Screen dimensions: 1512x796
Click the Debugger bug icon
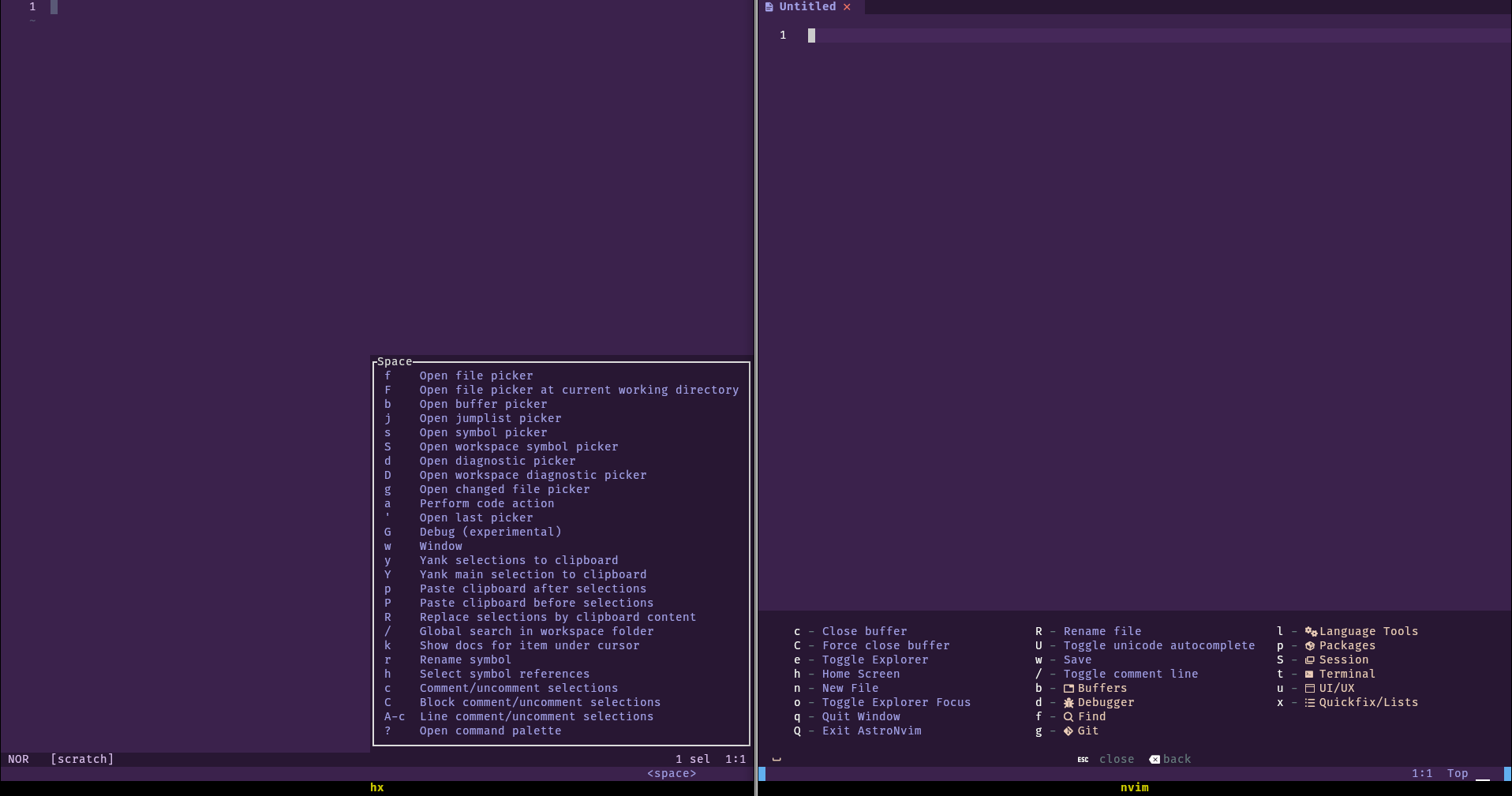pos(1069,703)
